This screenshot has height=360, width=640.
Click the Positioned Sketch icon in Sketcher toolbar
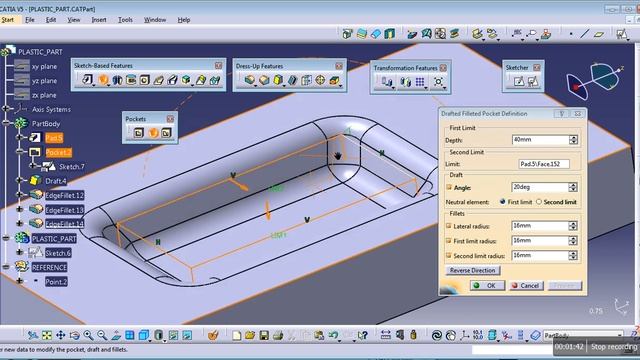533,82
